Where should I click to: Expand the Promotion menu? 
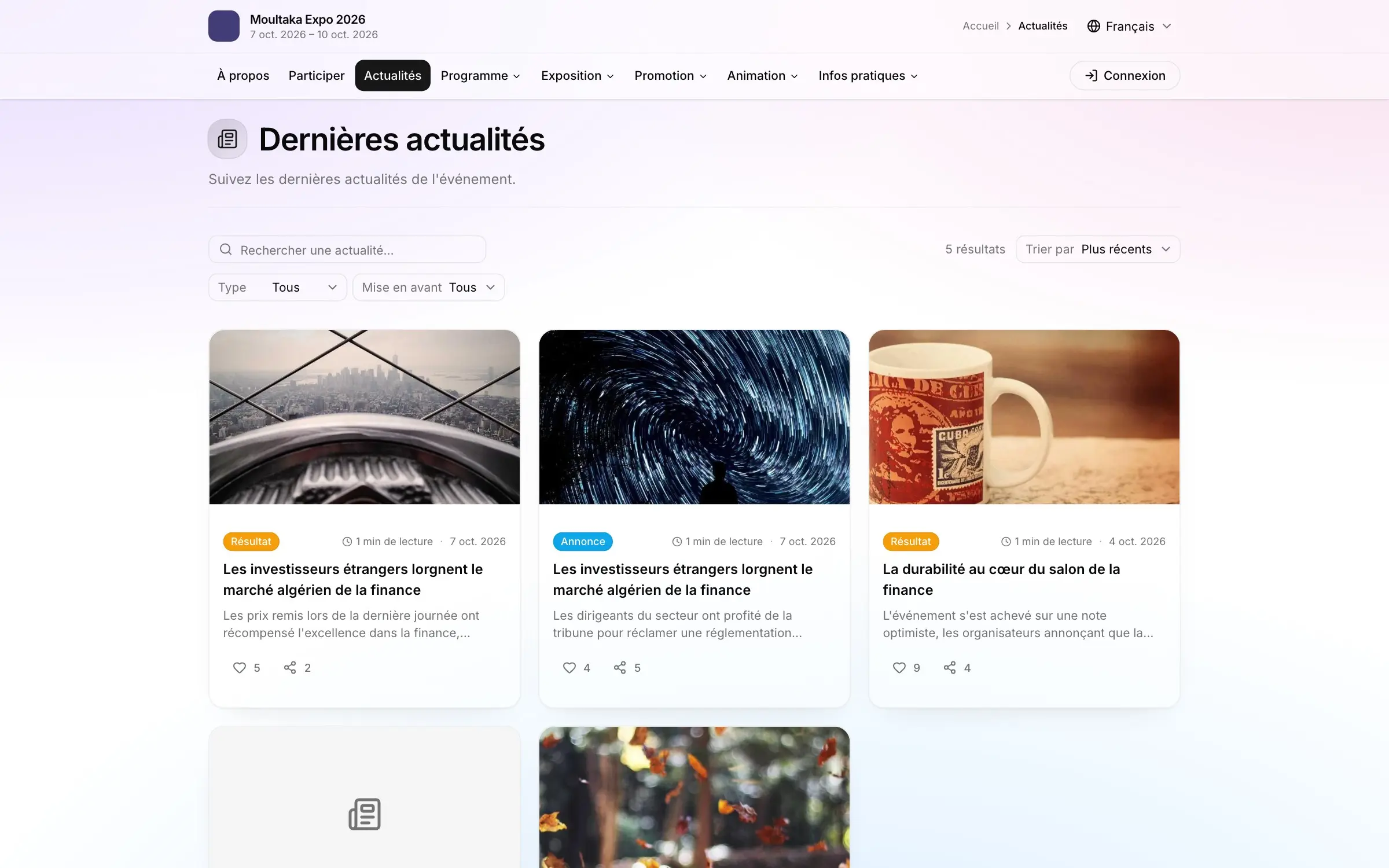pos(670,76)
